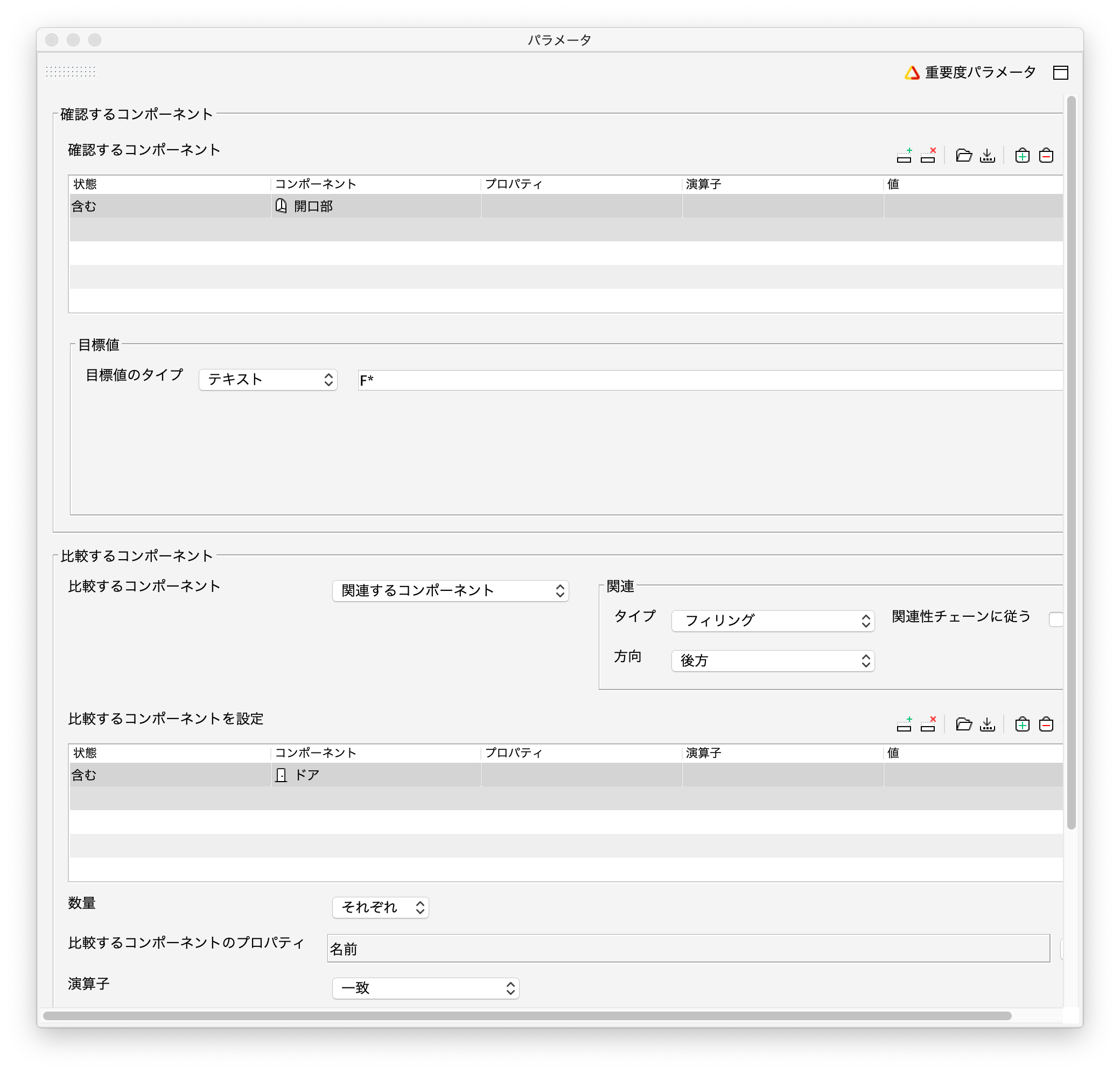Open 演算子 dropdown showing 一致

(x=426, y=988)
